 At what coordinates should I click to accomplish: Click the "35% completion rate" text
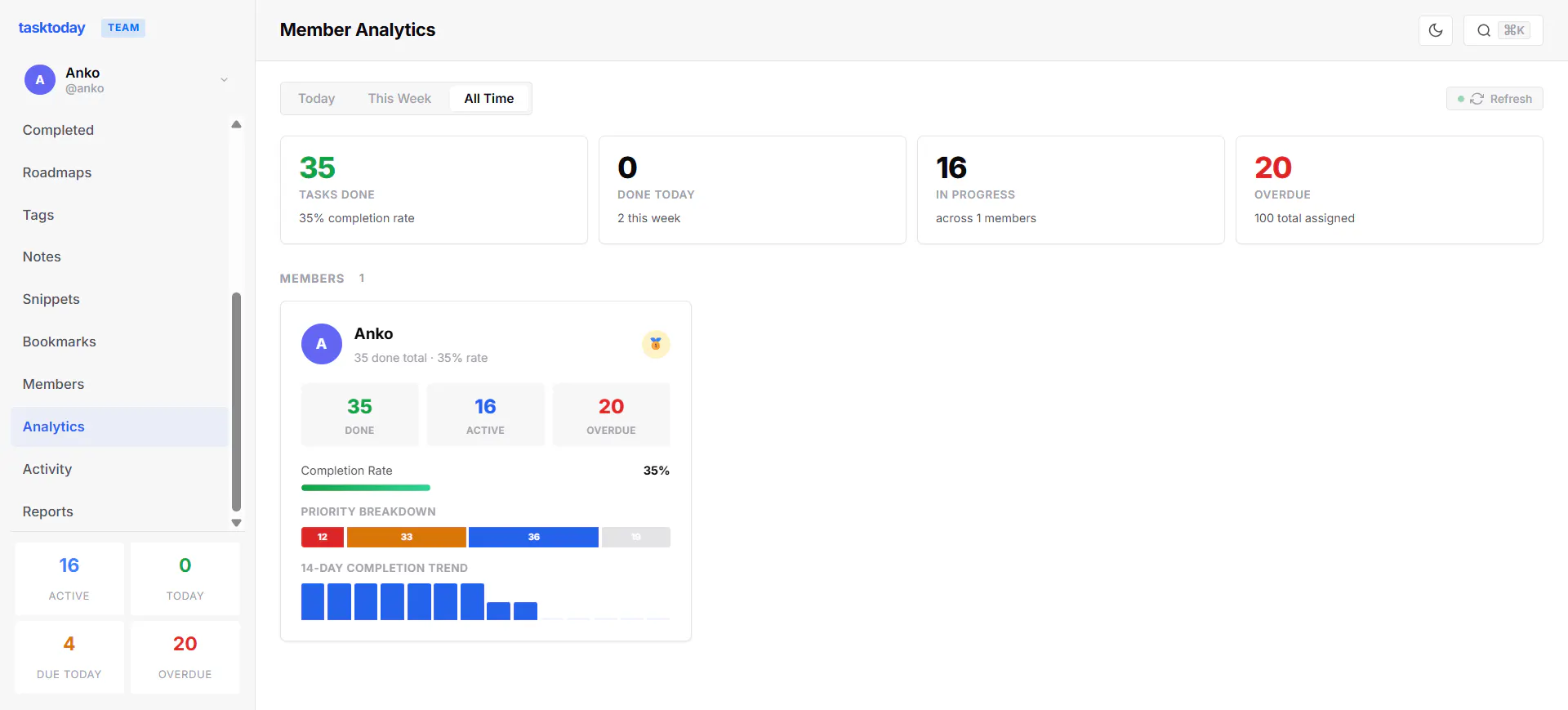point(357,218)
